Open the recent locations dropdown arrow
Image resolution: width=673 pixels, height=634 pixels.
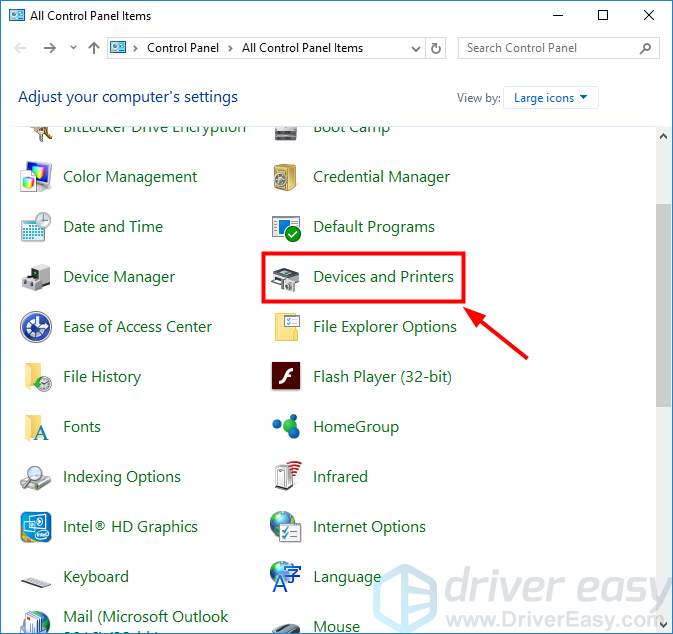[x=73, y=48]
